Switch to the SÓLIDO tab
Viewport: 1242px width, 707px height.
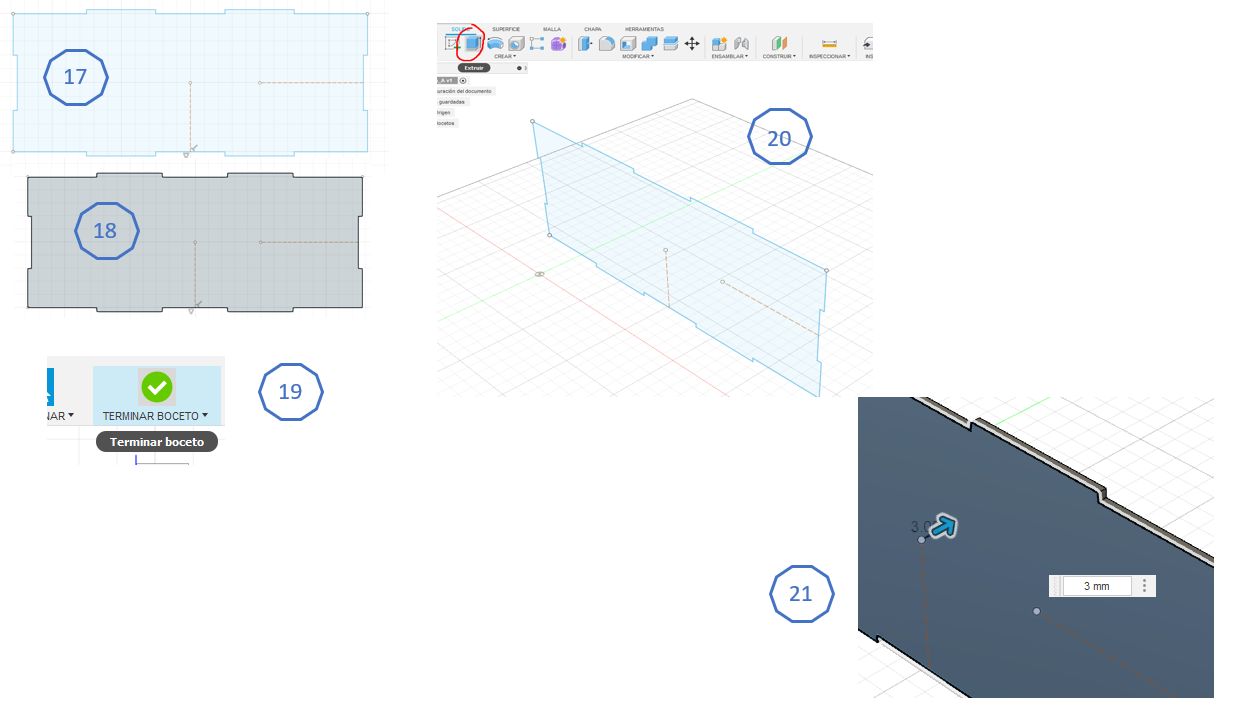[x=460, y=29]
